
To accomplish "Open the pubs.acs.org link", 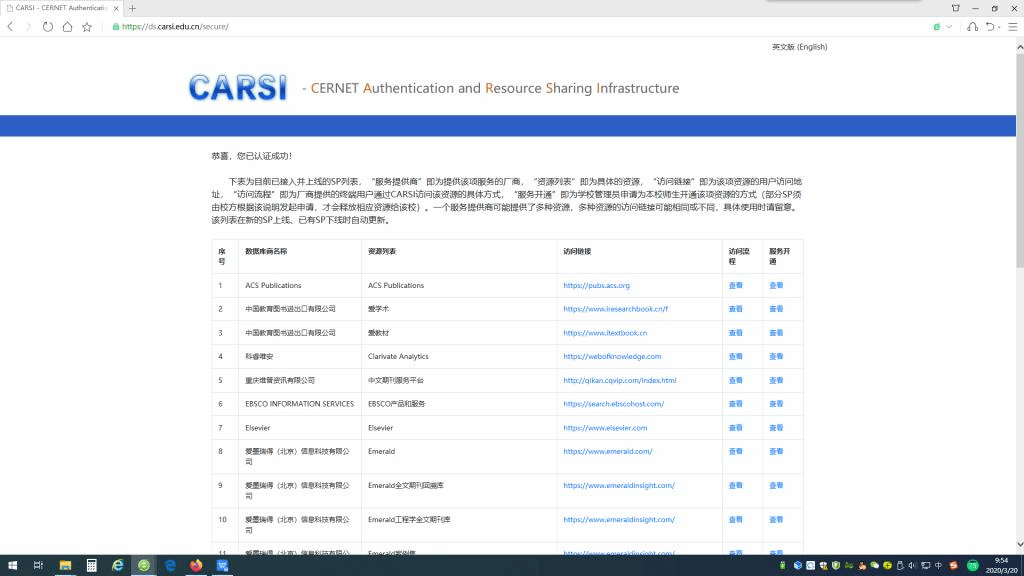I will 596,286.
